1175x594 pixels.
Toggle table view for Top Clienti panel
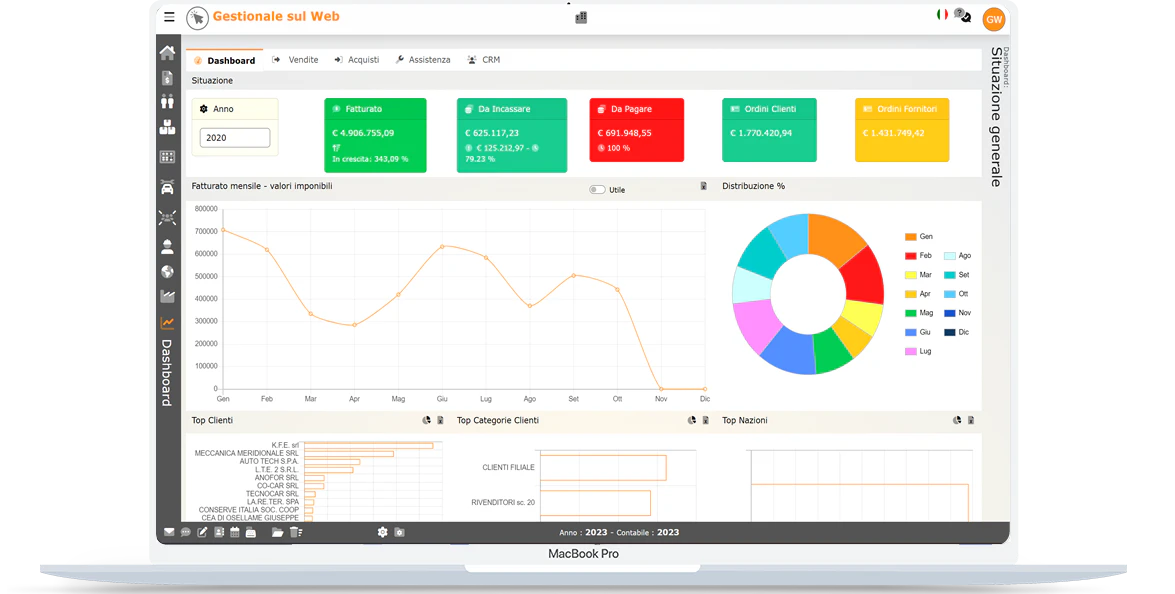click(x=441, y=420)
